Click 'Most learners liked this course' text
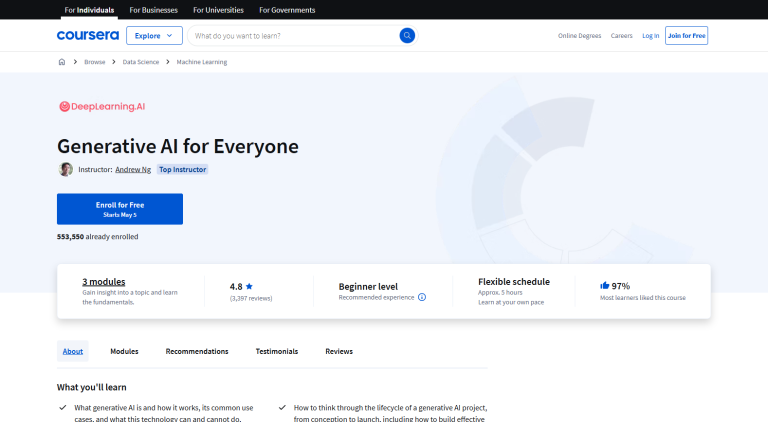 pyautogui.click(x=643, y=298)
